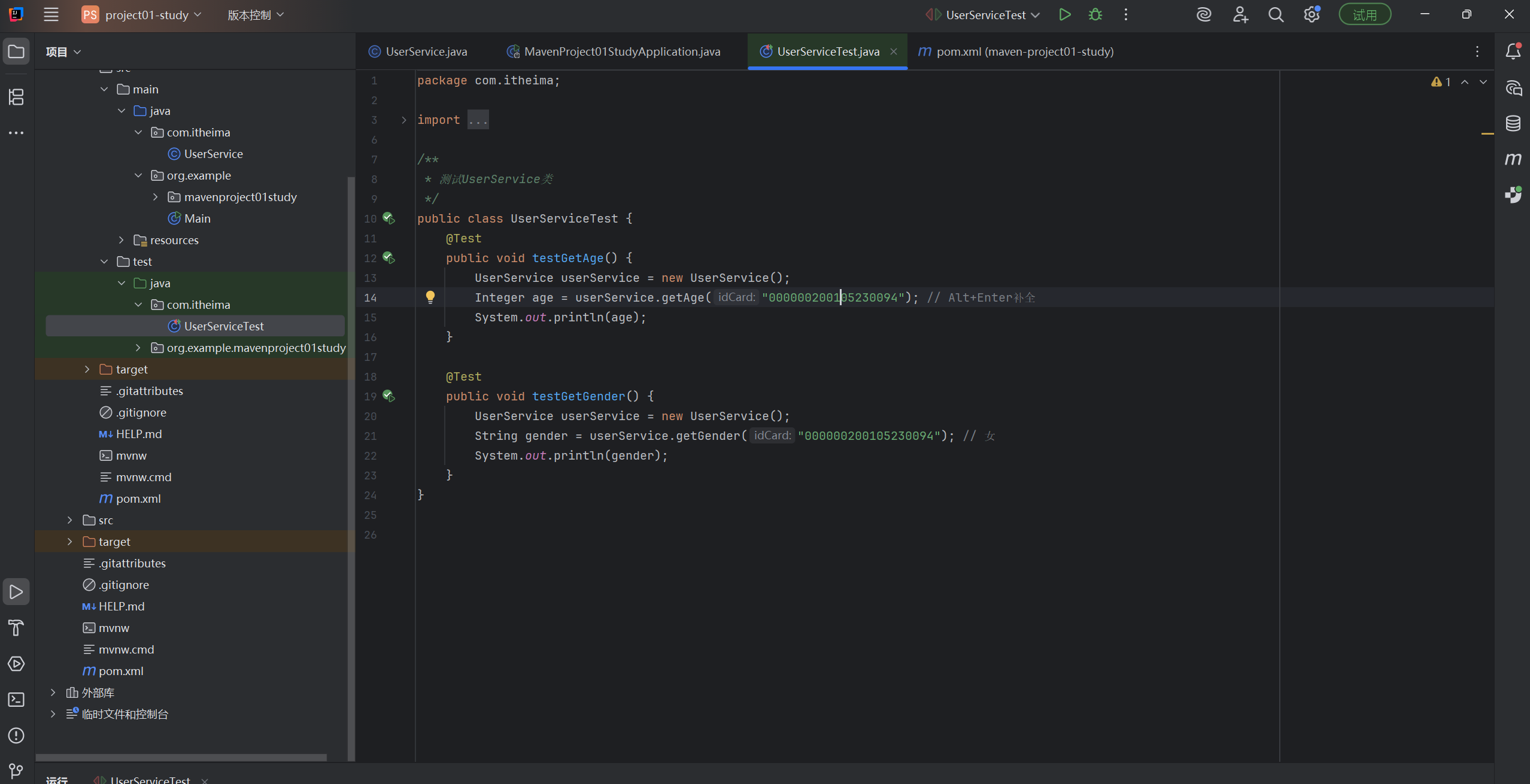Open the Notifications bell icon

(x=1513, y=51)
